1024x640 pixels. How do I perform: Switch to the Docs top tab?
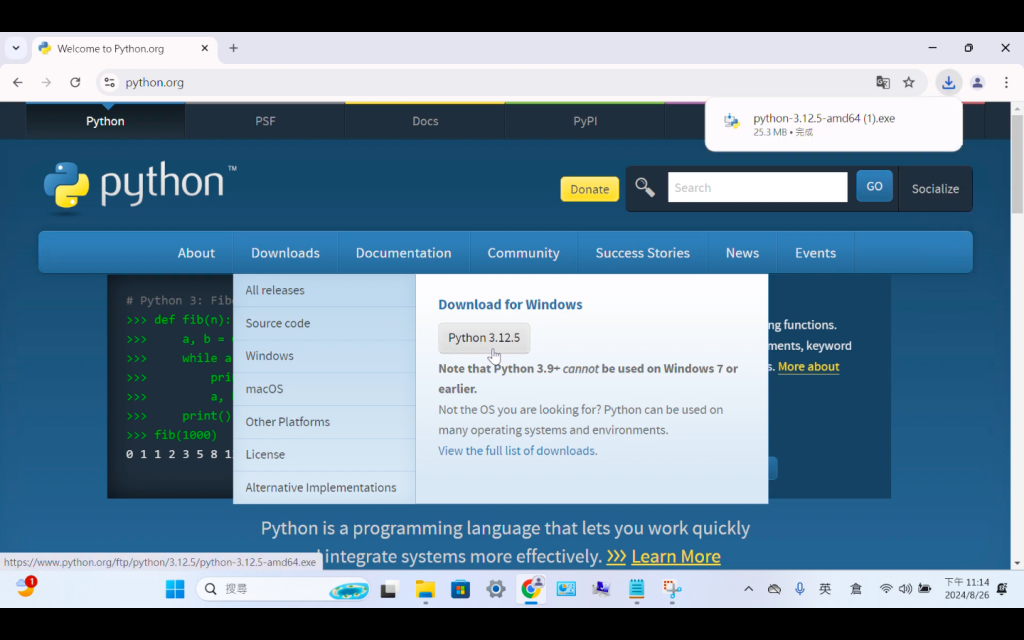click(x=425, y=121)
